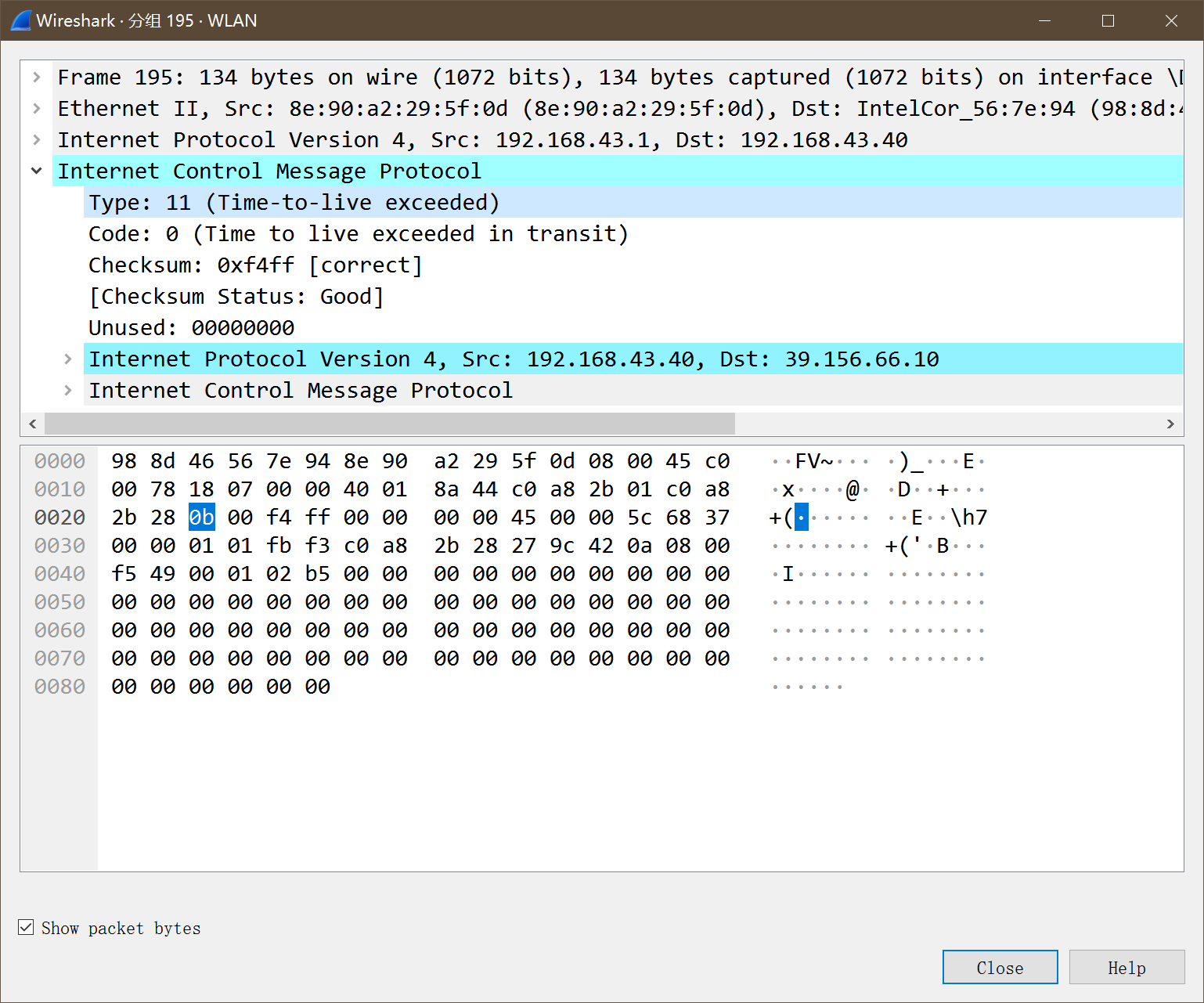Expand the Frame 195 row
Screen dimensions: 1204x1003
[36, 77]
